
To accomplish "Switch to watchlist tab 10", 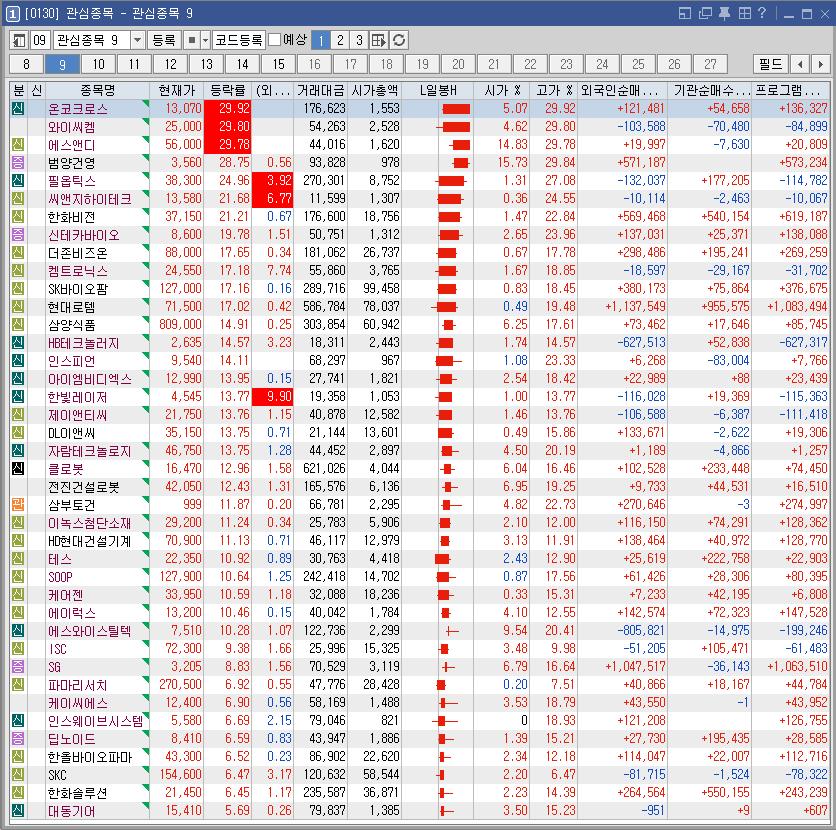I will (x=99, y=65).
